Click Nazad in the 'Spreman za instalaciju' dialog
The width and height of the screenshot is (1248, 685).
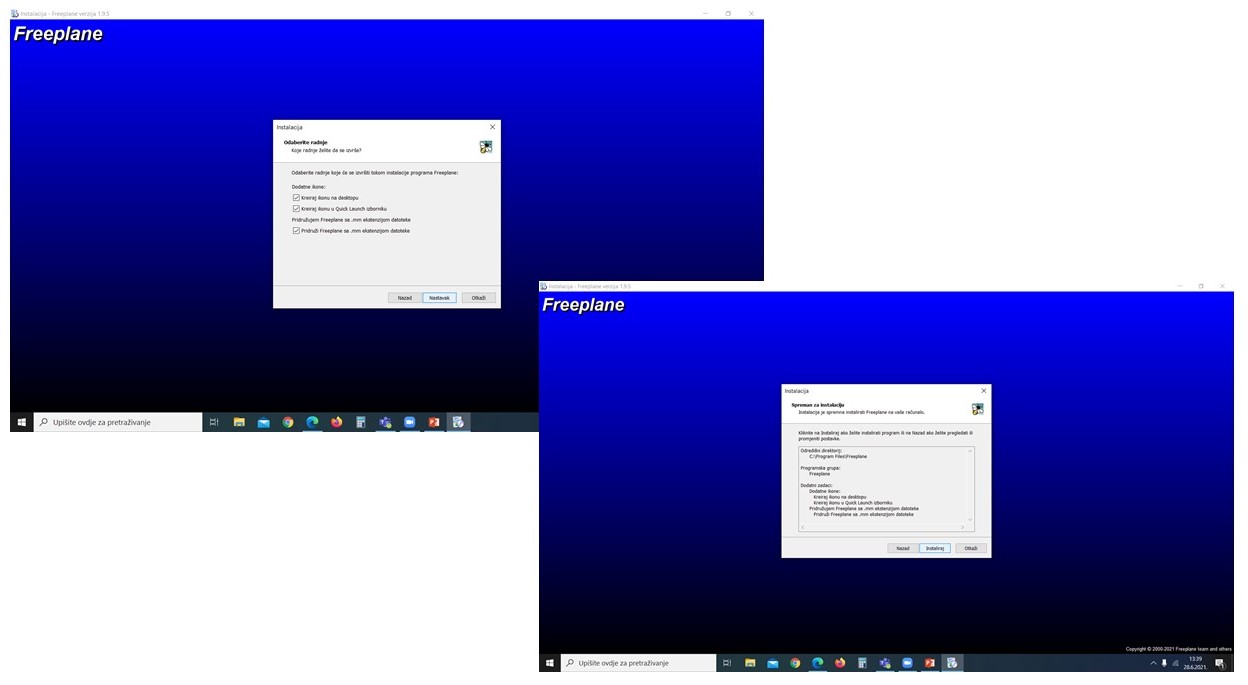903,548
